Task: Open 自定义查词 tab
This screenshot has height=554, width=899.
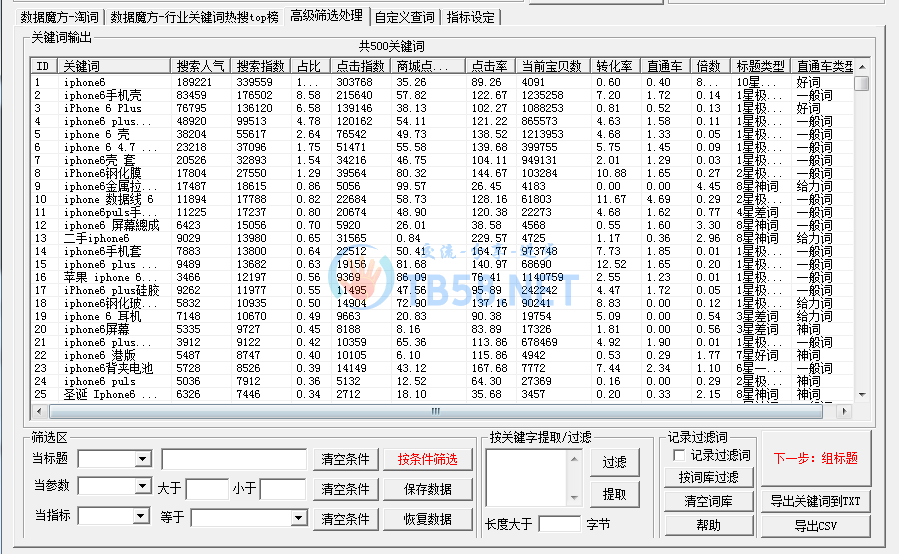Action: click(405, 17)
